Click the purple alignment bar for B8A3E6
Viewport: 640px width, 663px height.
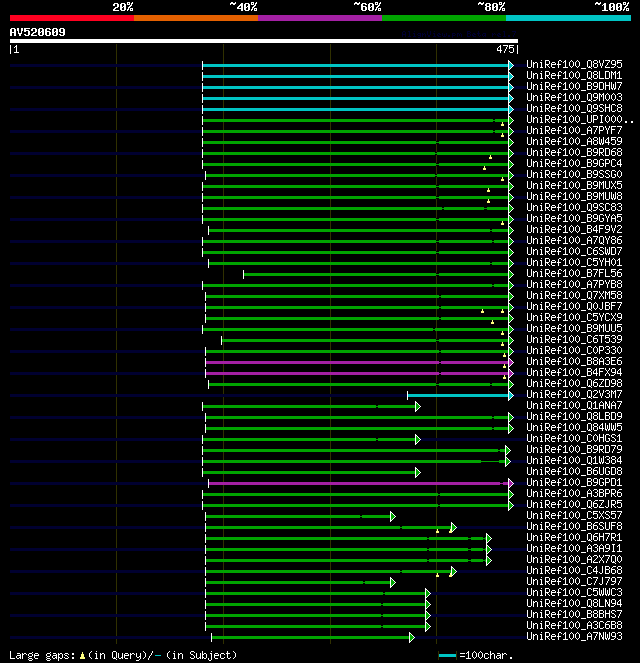click(x=356, y=363)
